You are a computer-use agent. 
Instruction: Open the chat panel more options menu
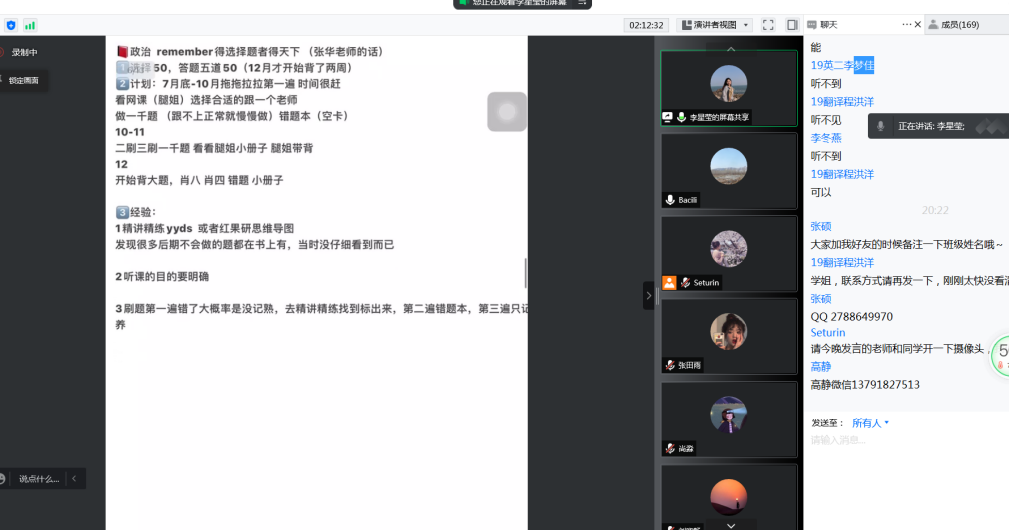point(906,24)
